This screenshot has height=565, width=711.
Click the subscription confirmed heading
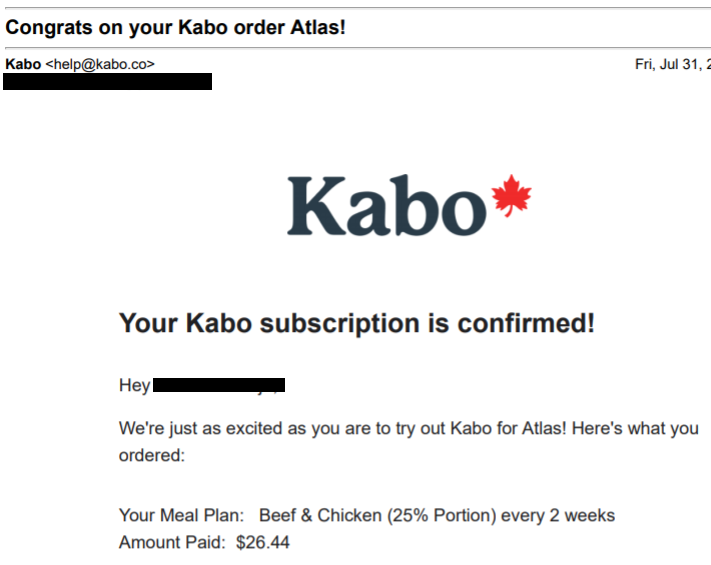tap(356, 323)
